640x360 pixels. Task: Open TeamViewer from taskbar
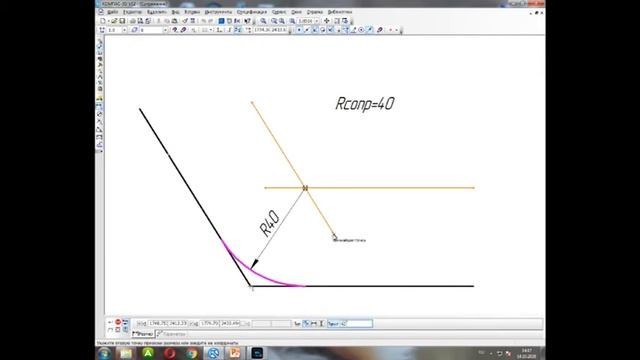[x=213, y=353]
